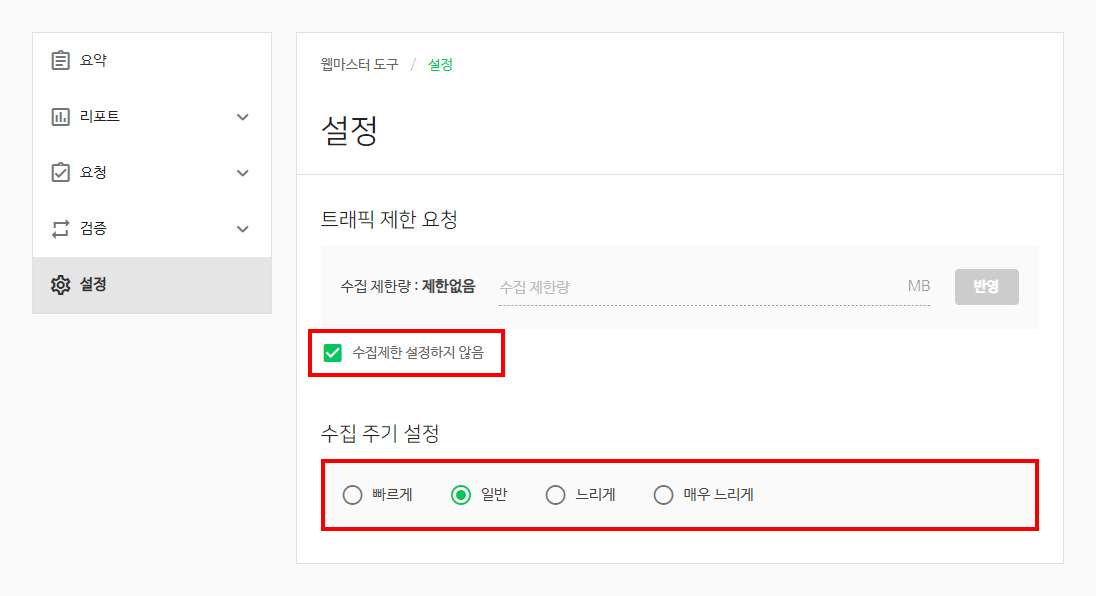Select the 일반 radio button
Screen dimensions: 1096x596
point(461,495)
